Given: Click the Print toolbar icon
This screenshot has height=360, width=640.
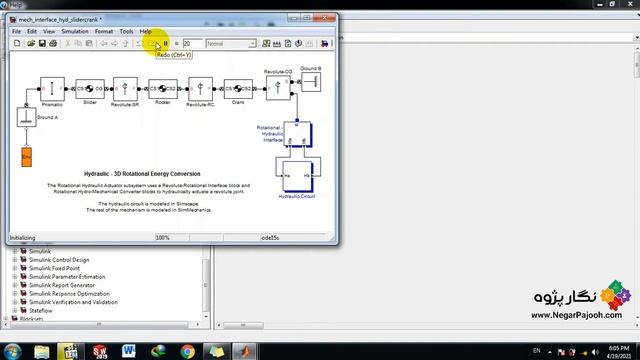Looking at the screenshot, I should pyautogui.click(x=53, y=43).
